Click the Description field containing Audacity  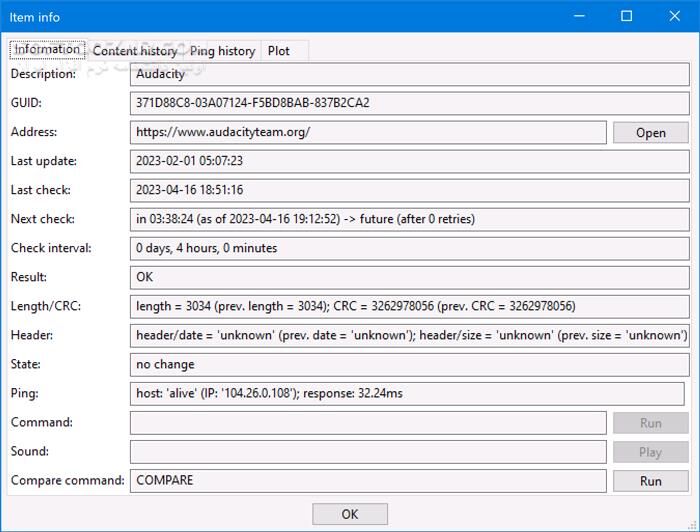(x=409, y=74)
